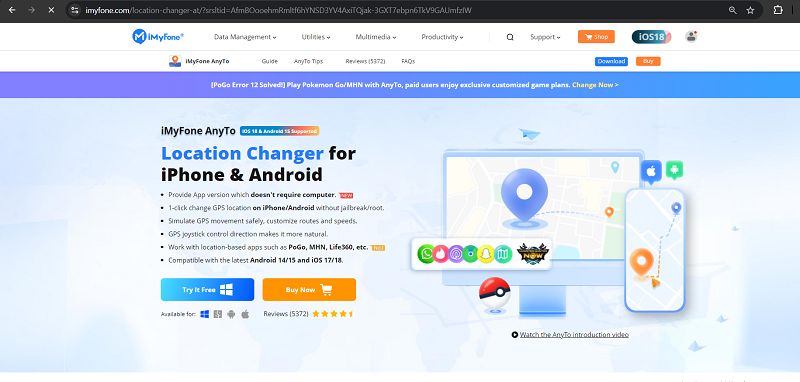Click the blue Download button
The width and height of the screenshot is (800, 382).
tap(611, 61)
